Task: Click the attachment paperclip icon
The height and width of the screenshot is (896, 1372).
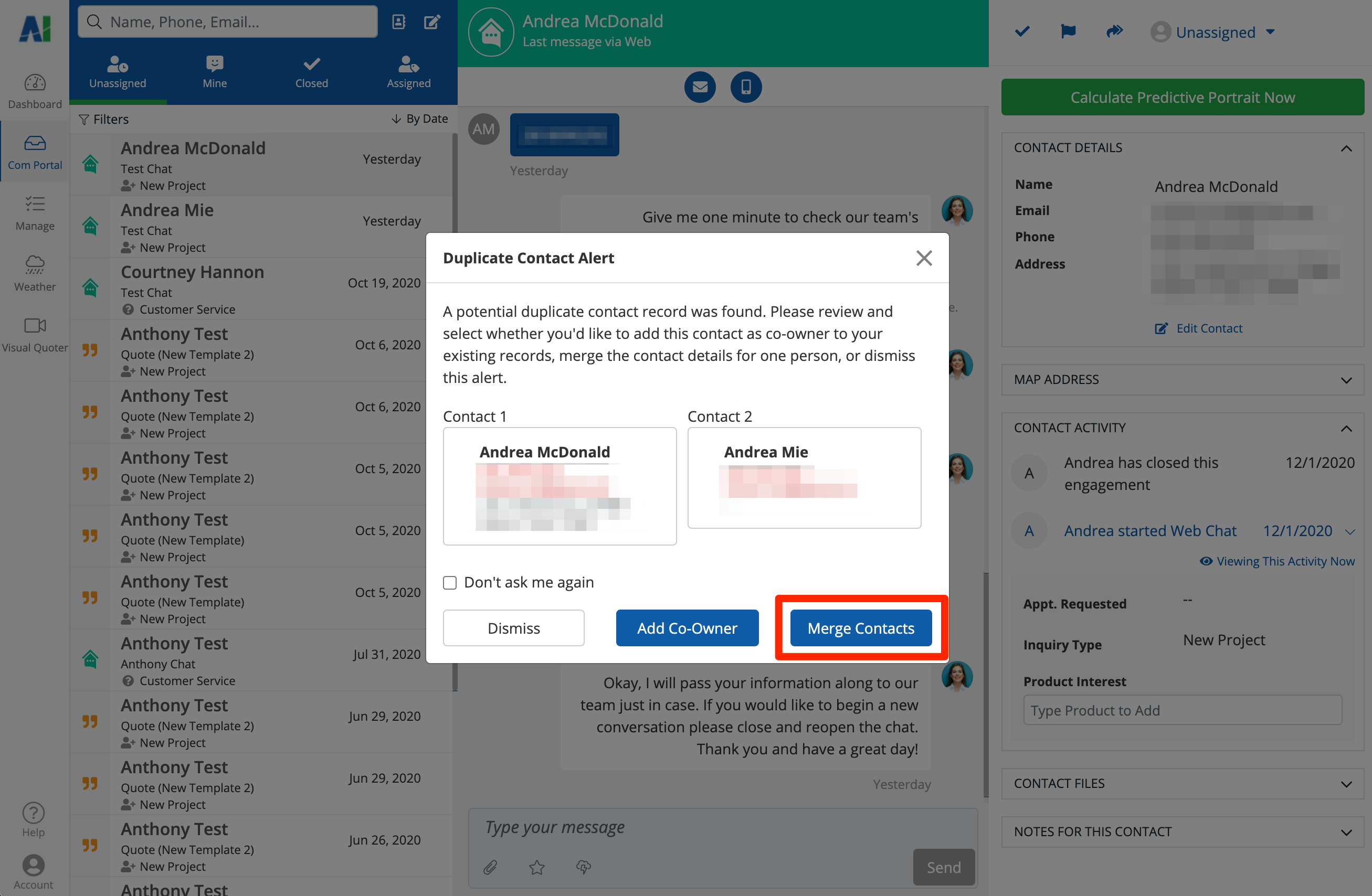Action: (490, 867)
